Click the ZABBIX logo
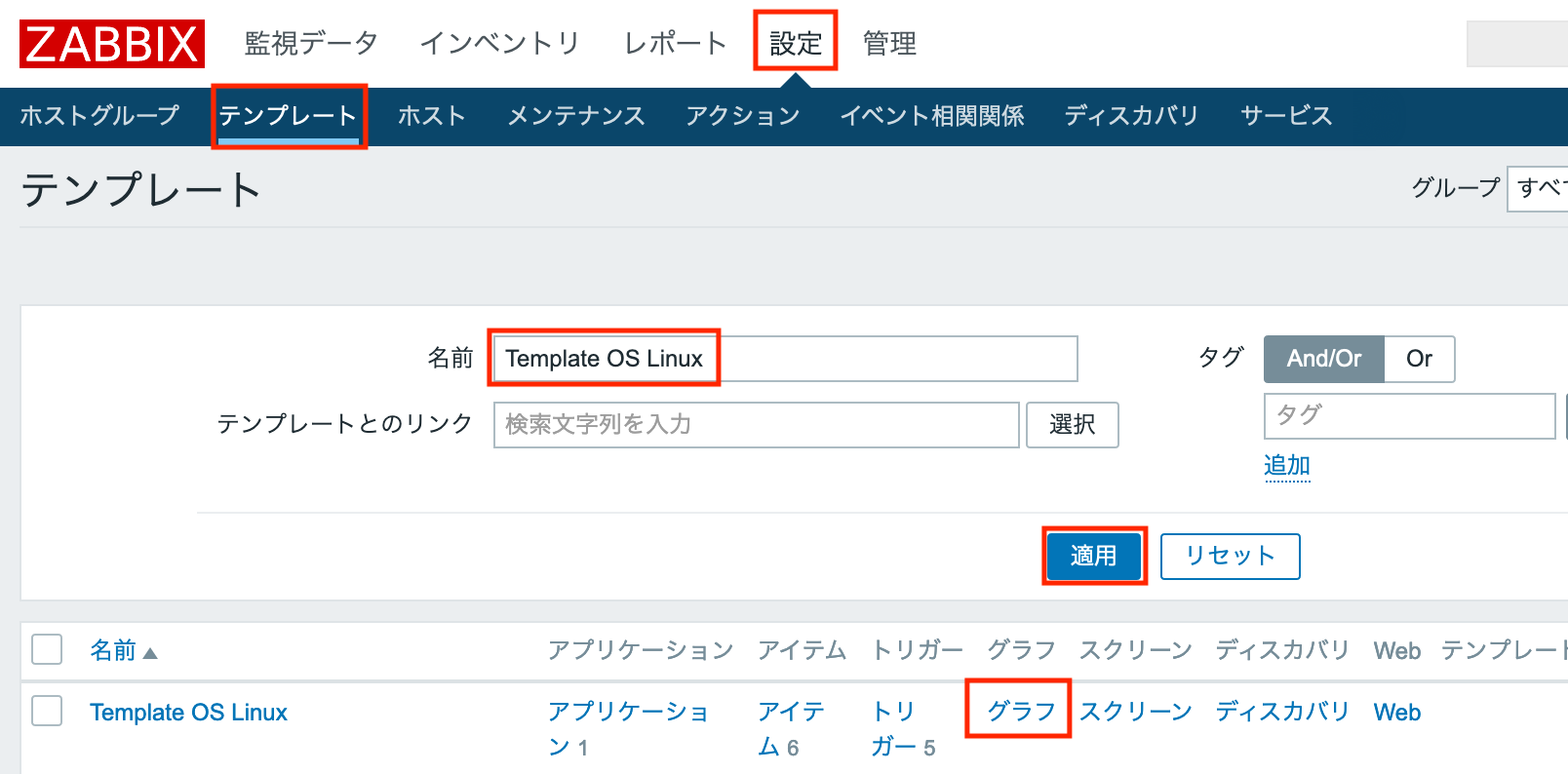This screenshot has width=1568, height=774. (110, 43)
